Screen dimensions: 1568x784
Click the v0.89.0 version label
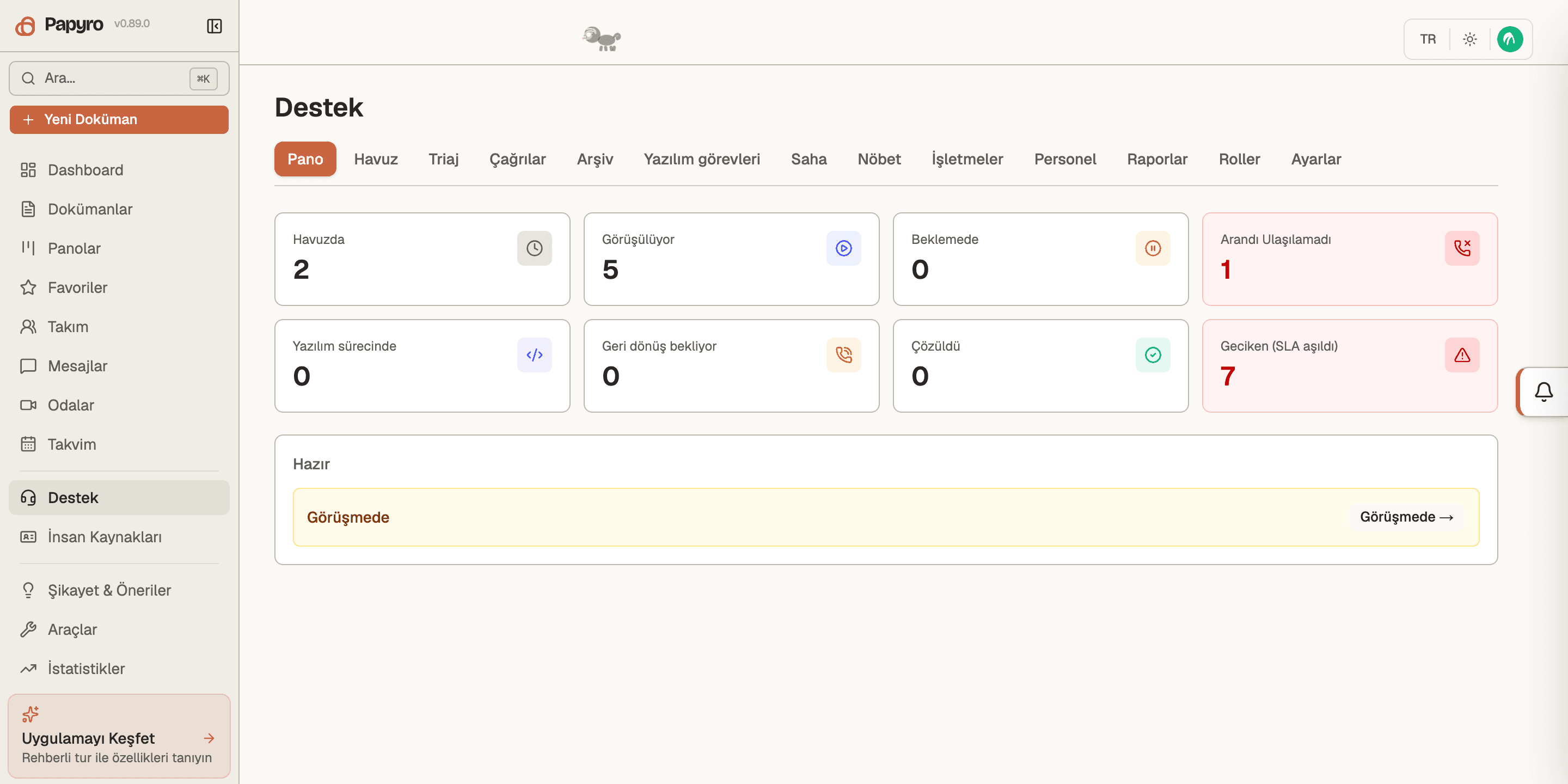click(x=132, y=24)
